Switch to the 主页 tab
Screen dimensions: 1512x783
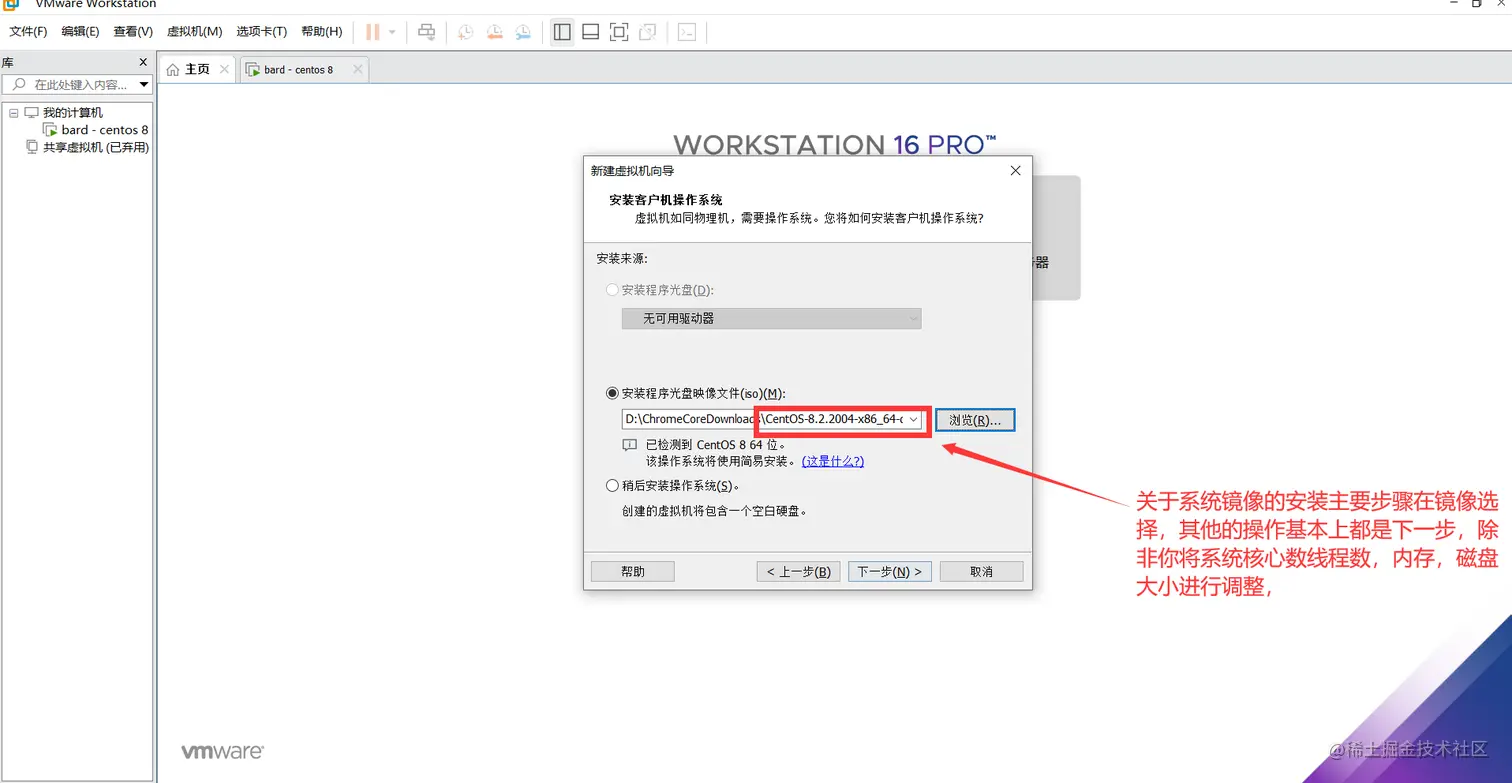coord(197,69)
